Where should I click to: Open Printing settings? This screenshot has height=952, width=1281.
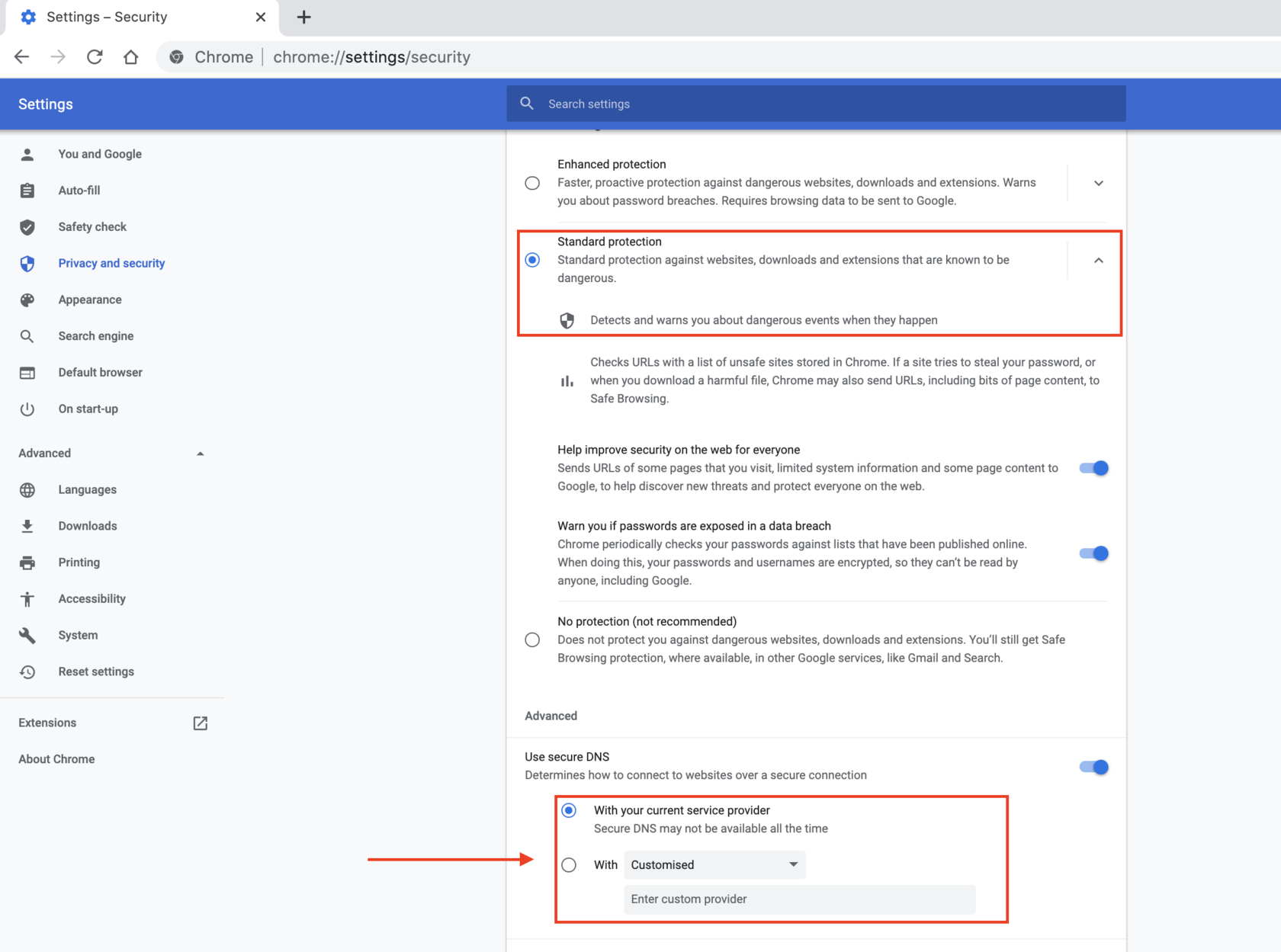(x=79, y=563)
